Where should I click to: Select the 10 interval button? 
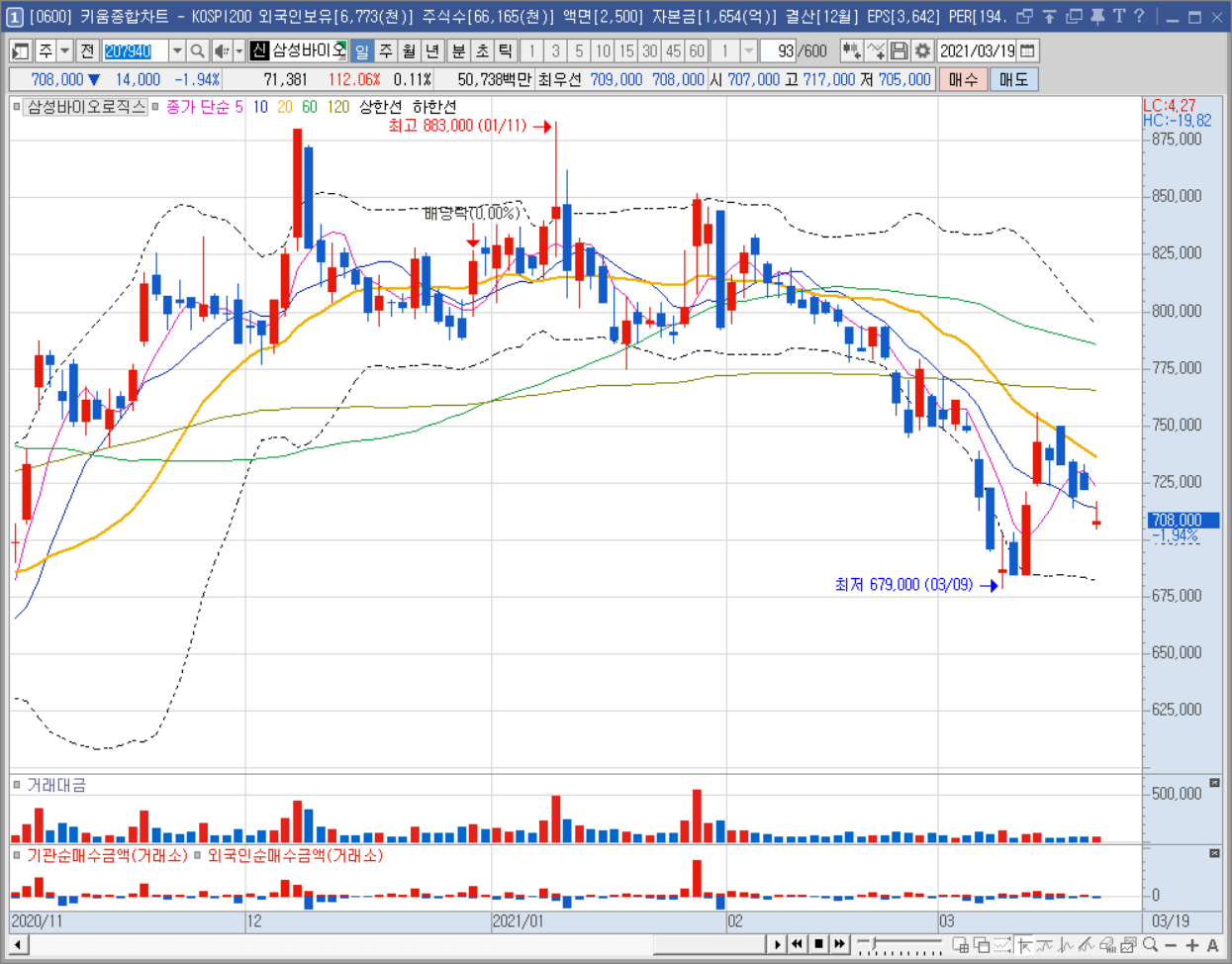pyautogui.click(x=603, y=50)
